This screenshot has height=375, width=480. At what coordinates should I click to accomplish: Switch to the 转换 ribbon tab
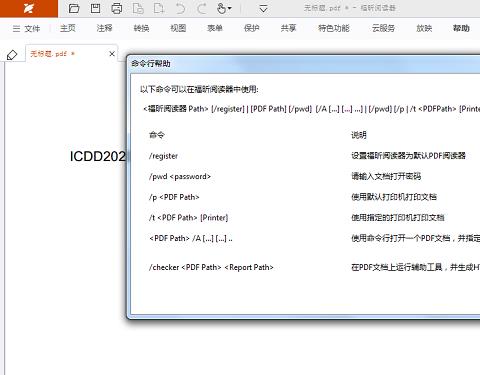point(141,28)
